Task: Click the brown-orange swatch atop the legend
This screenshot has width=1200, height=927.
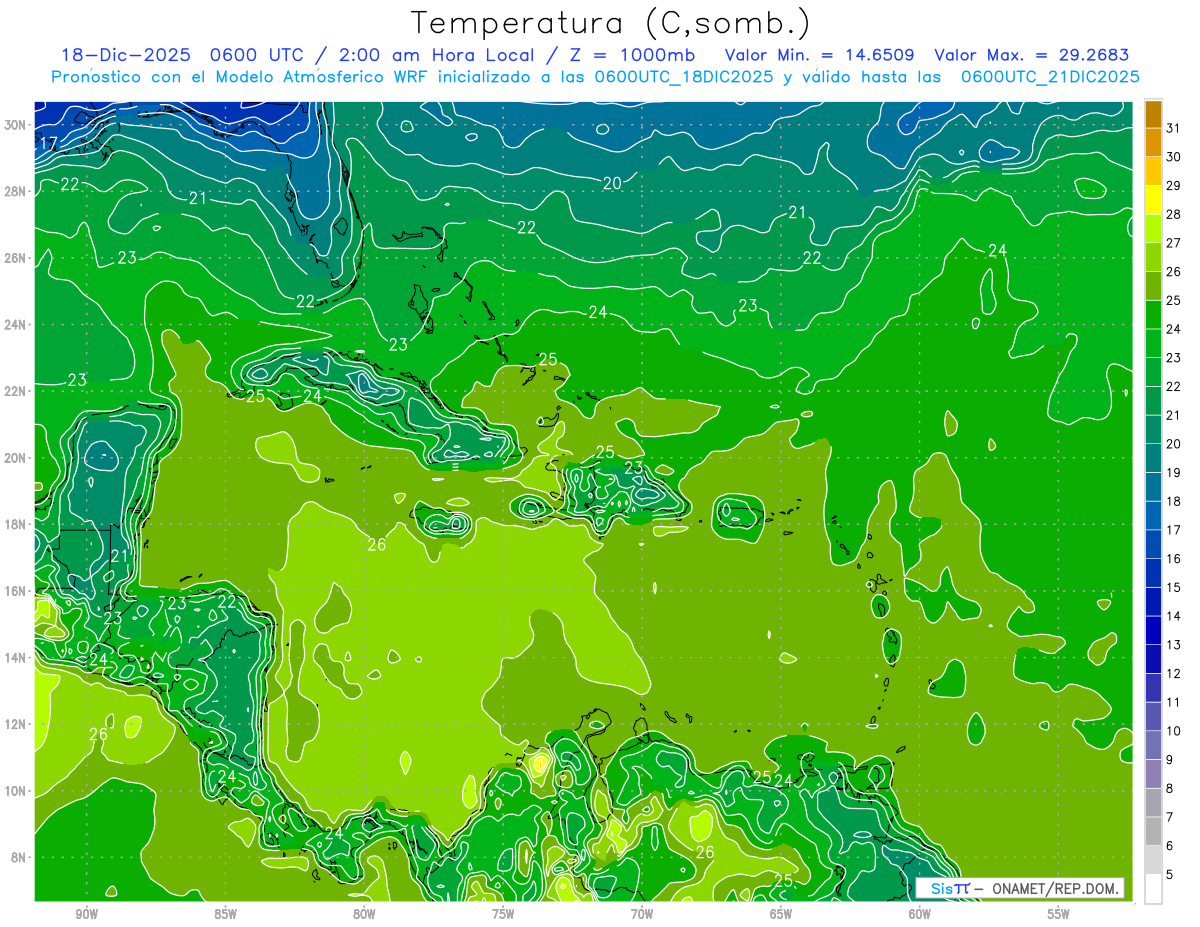Action: click(1153, 113)
